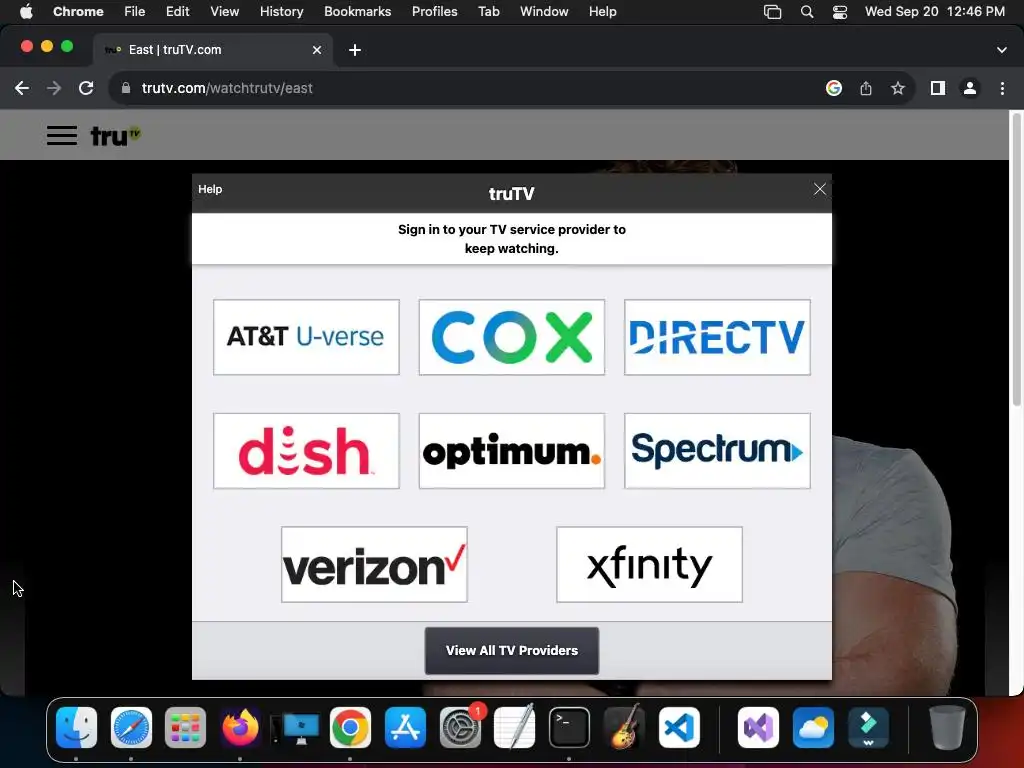Select the Verizon provider logo

click(x=374, y=564)
